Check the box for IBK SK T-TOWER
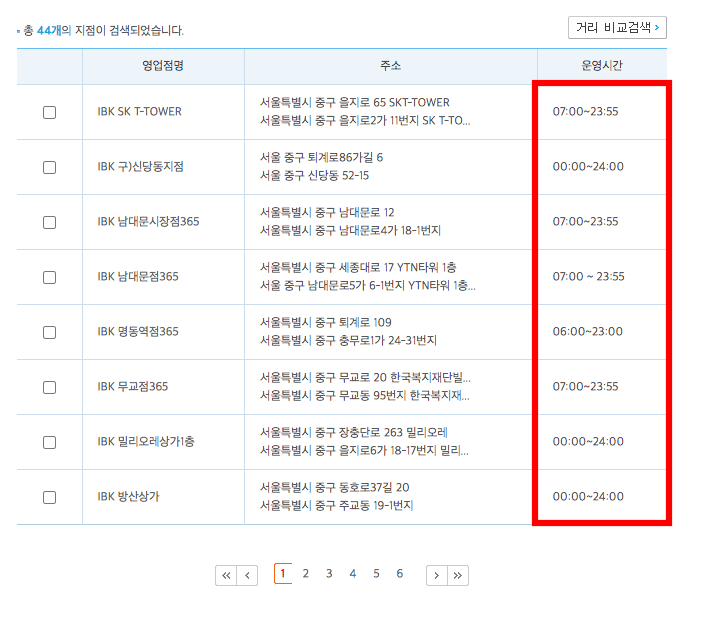715x622 pixels. (49, 112)
